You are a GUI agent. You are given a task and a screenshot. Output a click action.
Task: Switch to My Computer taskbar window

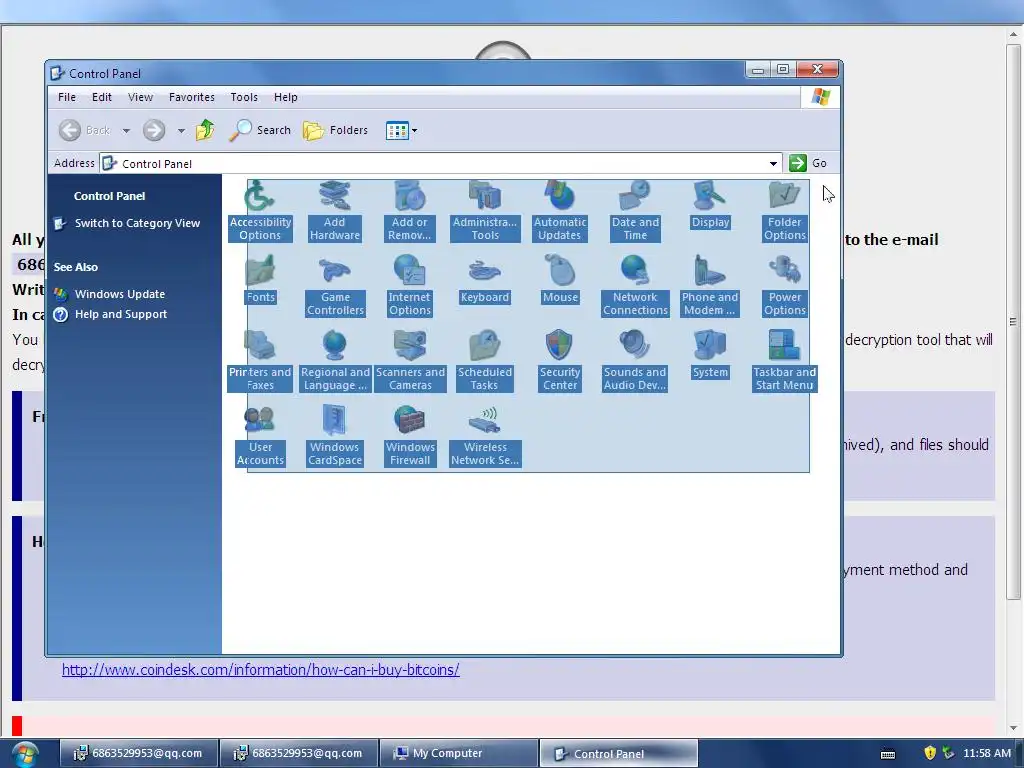point(458,754)
